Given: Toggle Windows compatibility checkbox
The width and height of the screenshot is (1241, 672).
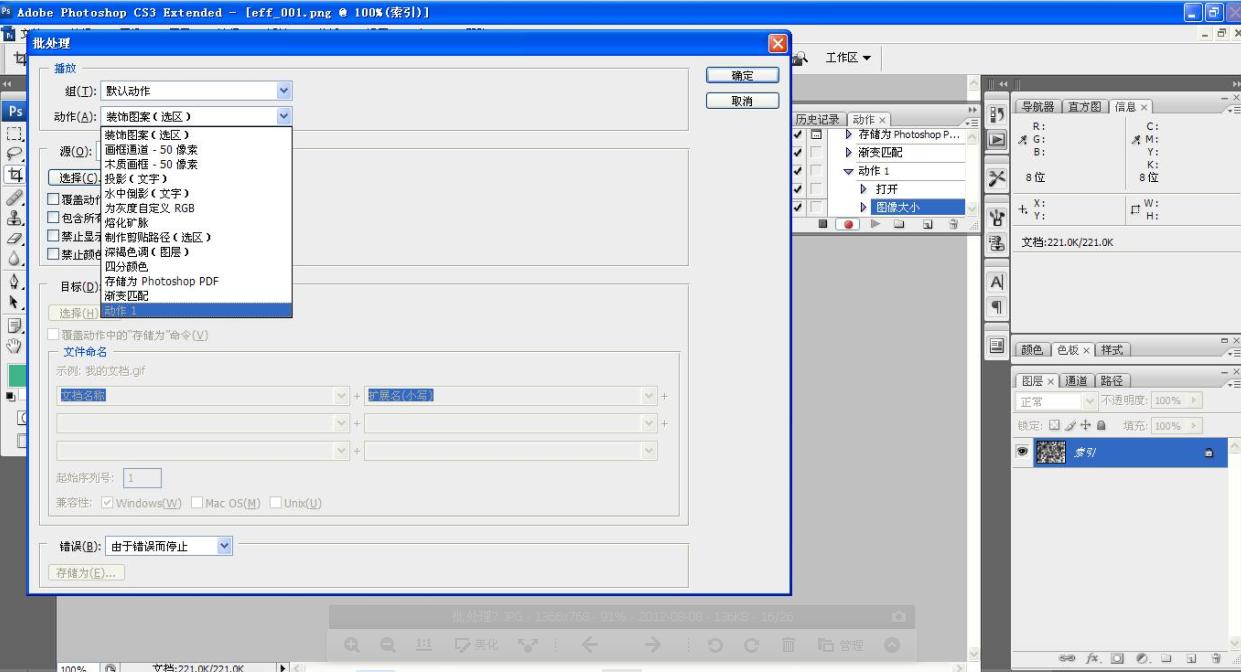Looking at the screenshot, I should [108, 502].
